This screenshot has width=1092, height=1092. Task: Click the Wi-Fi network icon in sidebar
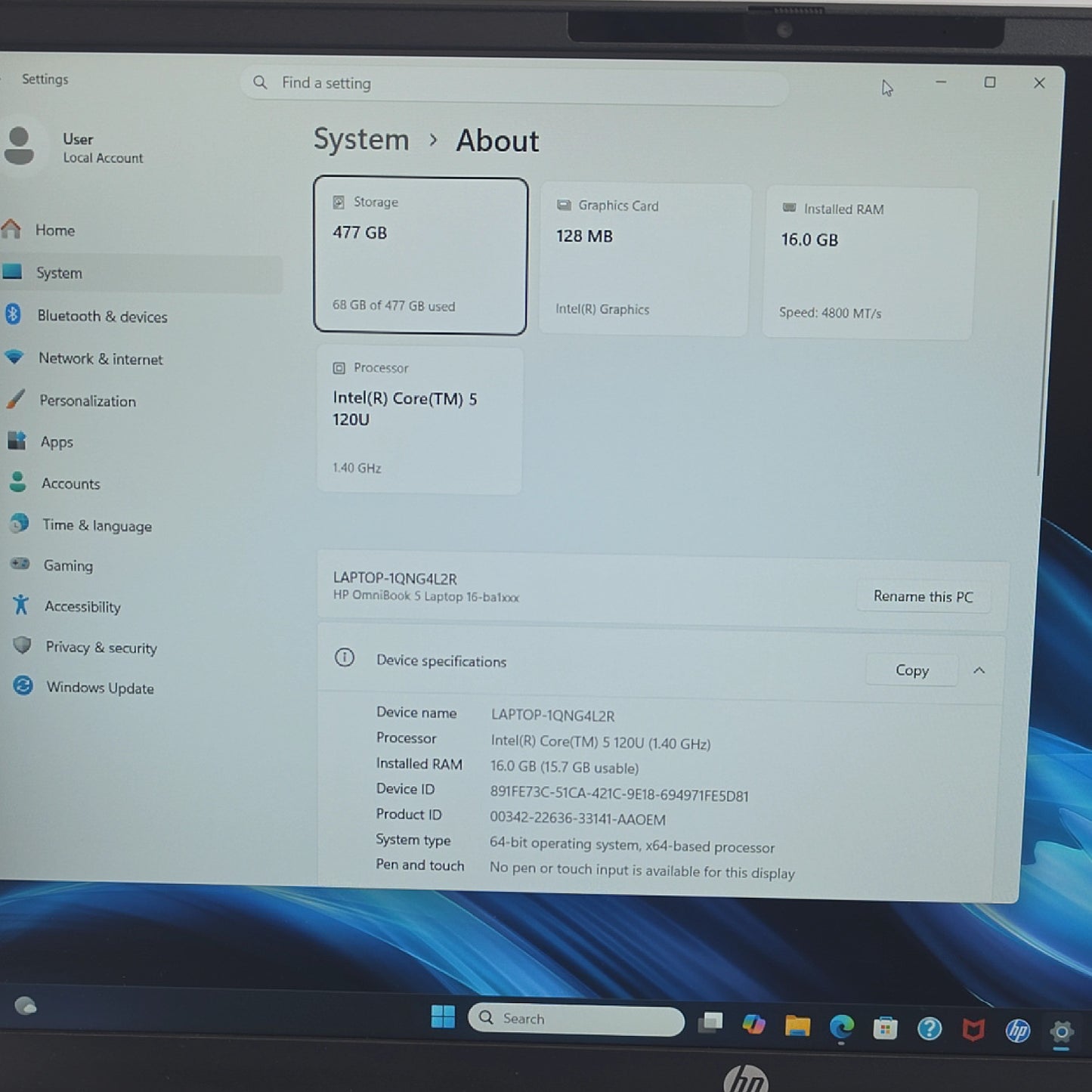pyautogui.click(x=14, y=356)
